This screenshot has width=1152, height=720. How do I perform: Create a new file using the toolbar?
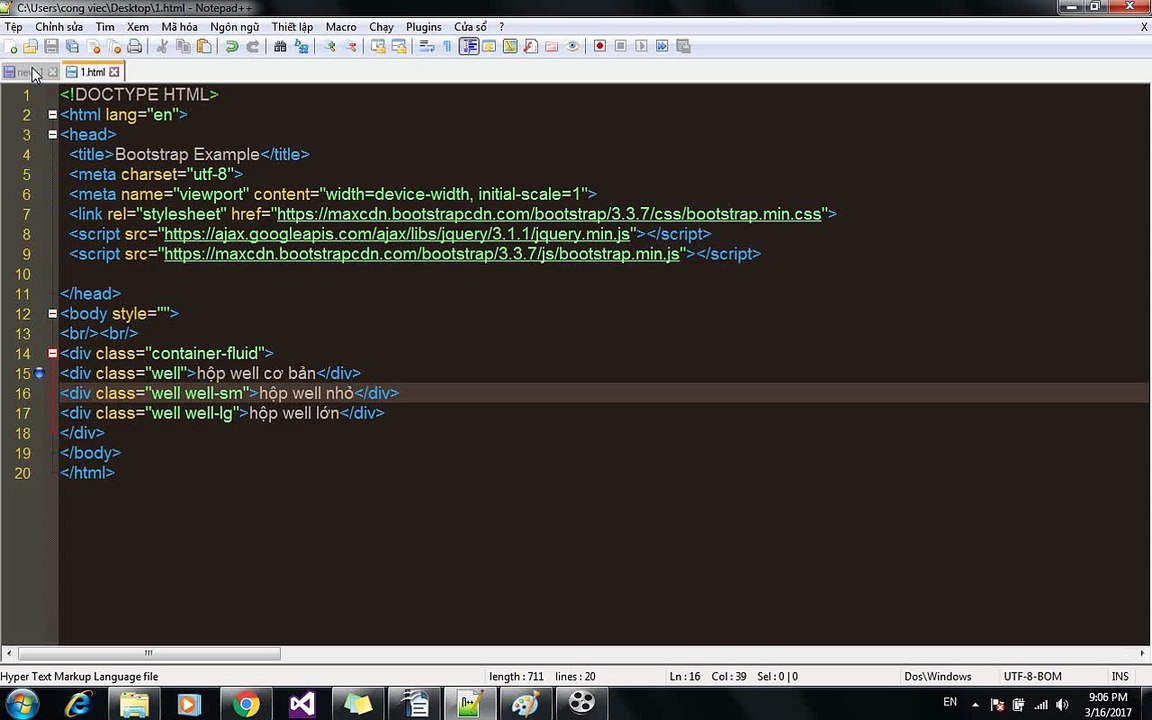pos(11,46)
